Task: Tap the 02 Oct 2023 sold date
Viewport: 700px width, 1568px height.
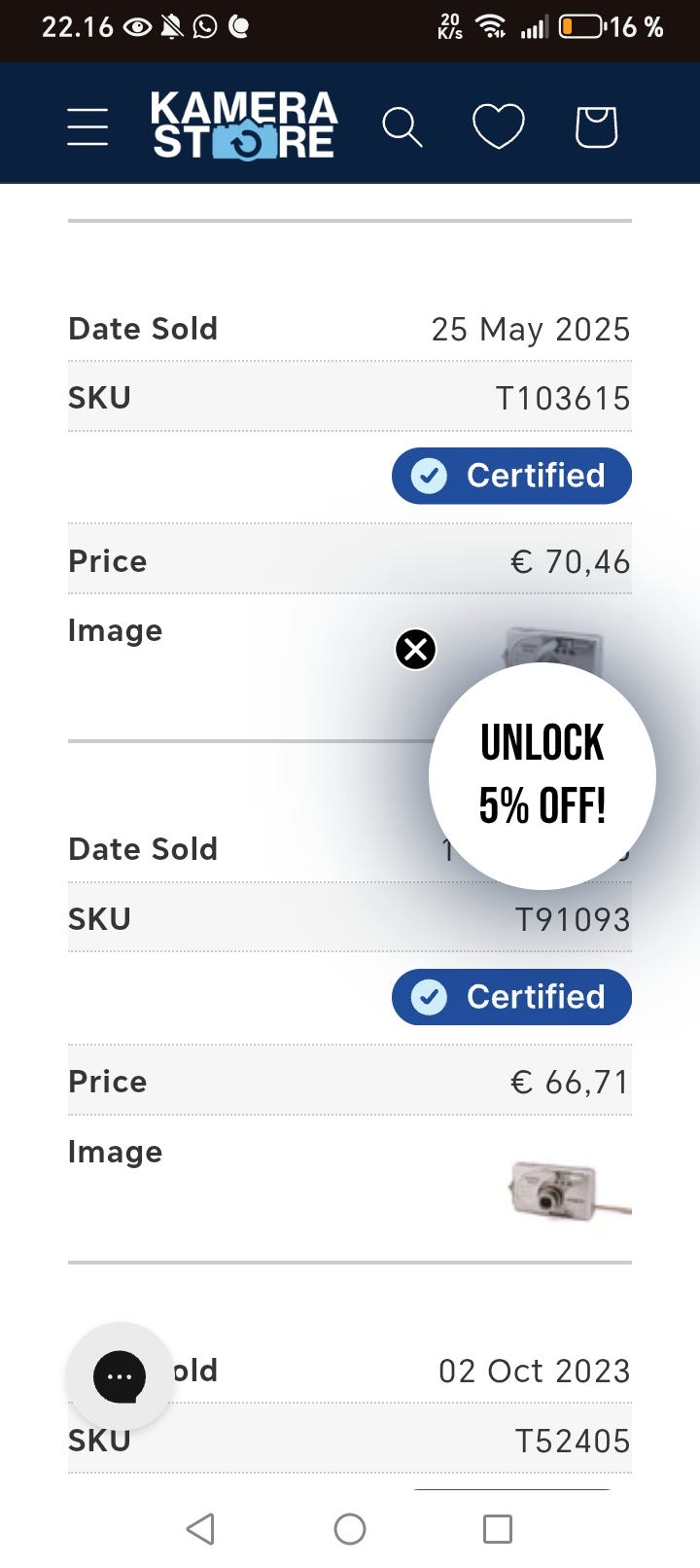Action: (x=534, y=1371)
